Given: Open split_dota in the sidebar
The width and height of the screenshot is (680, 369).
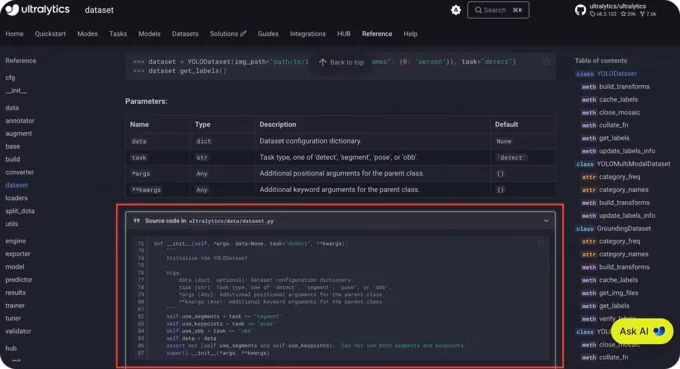Looking at the screenshot, I should pyautogui.click(x=20, y=211).
